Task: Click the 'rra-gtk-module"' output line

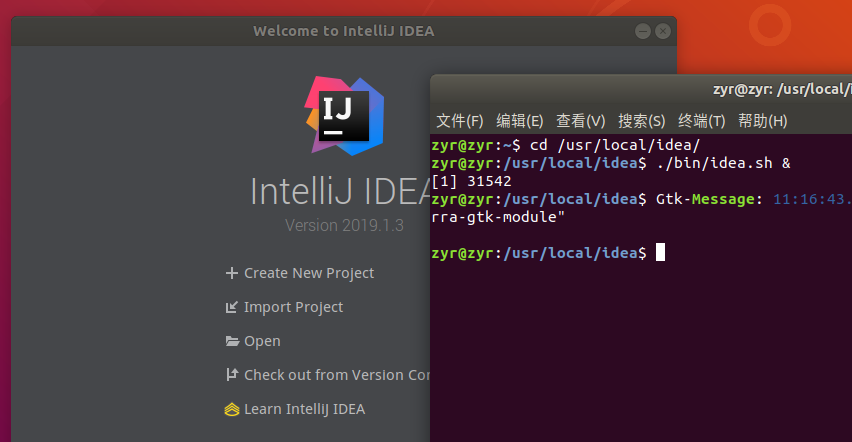Action: [x=498, y=217]
